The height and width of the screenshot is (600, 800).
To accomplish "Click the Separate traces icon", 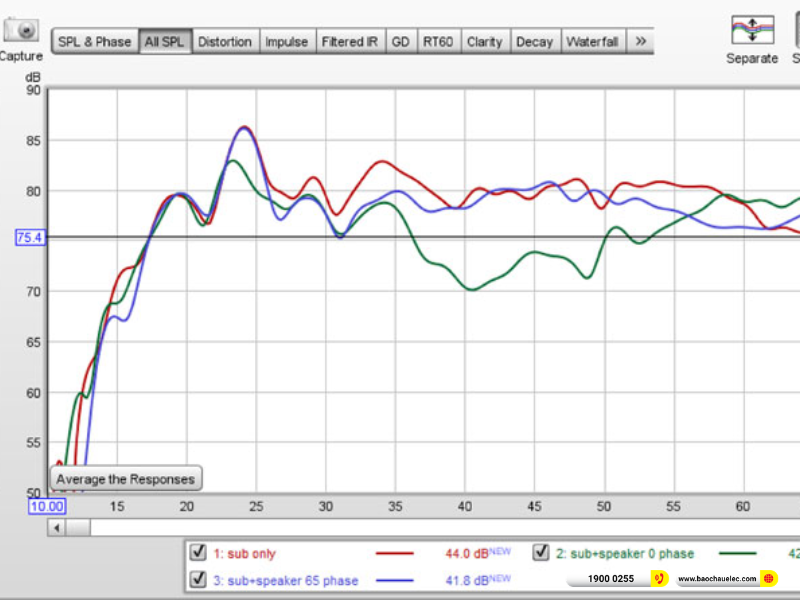I will click(x=752, y=30).
